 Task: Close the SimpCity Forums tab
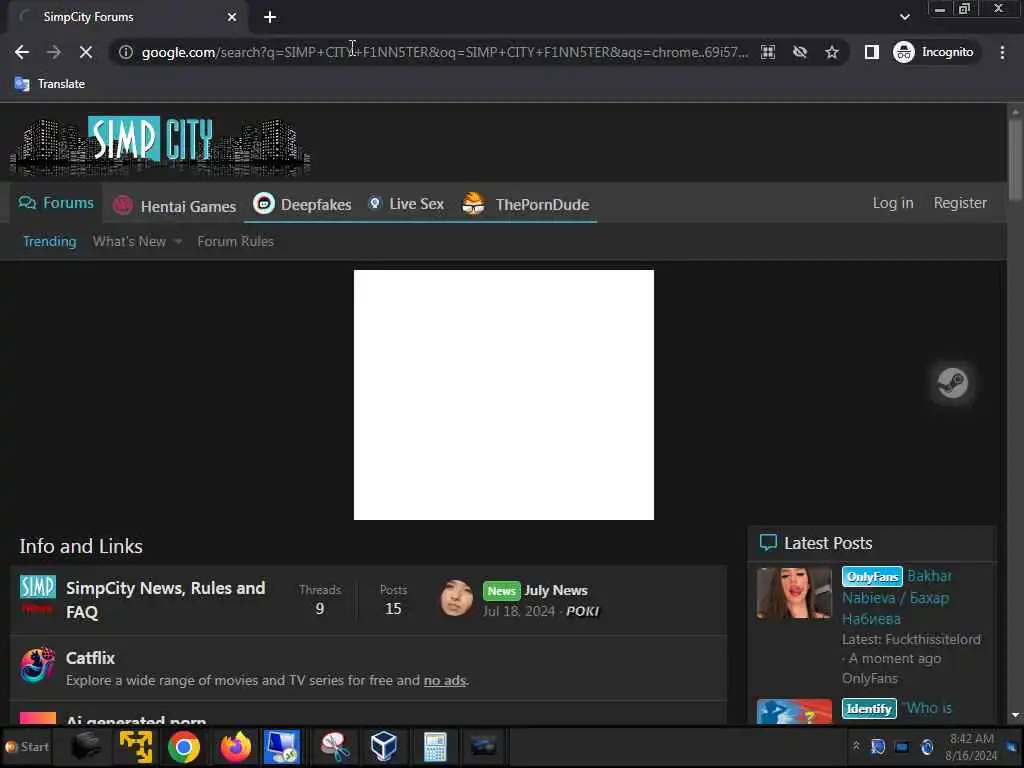[x=232, y=17]
